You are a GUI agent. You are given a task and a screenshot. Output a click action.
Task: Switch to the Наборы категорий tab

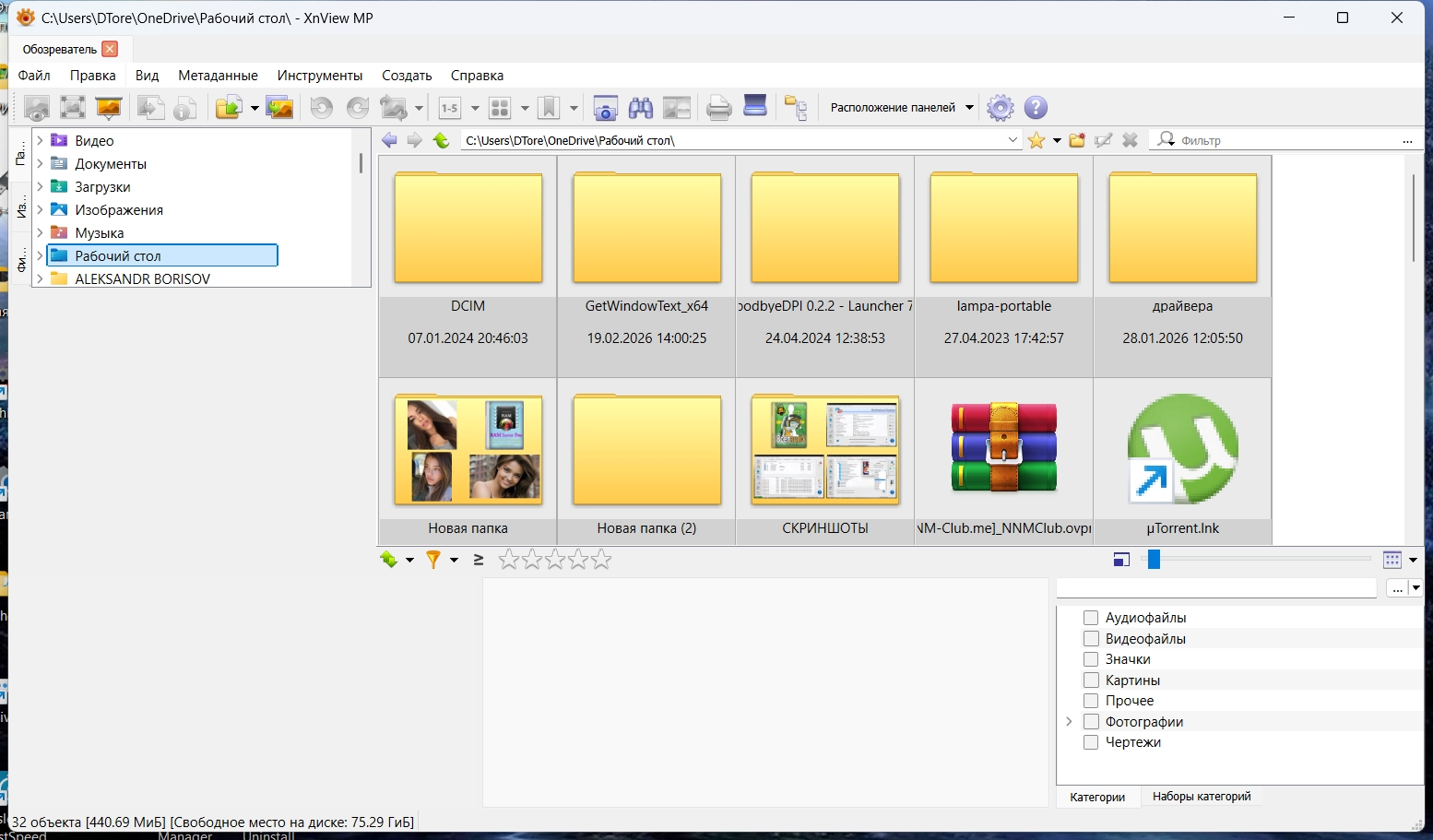[x=1201, y=797]
